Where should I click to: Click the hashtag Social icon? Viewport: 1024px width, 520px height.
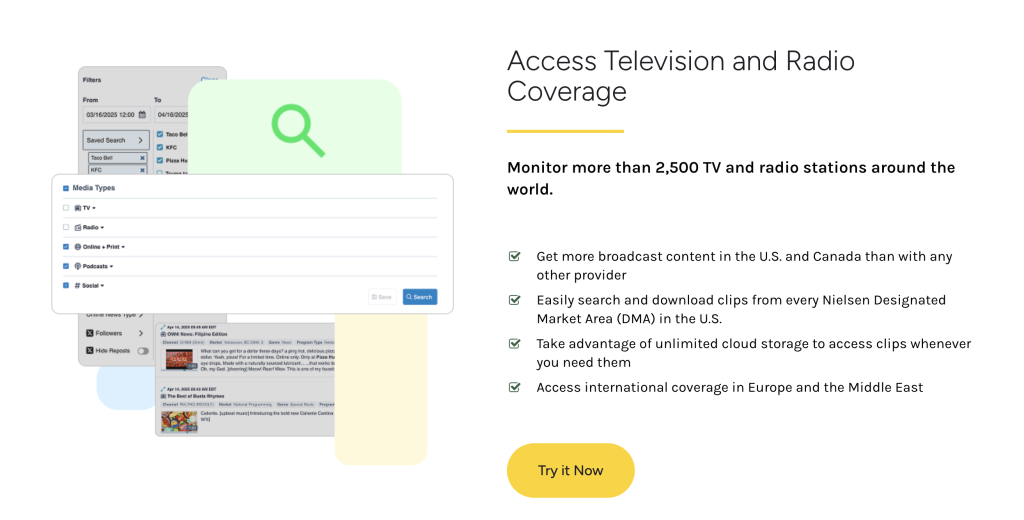(78, 285)
